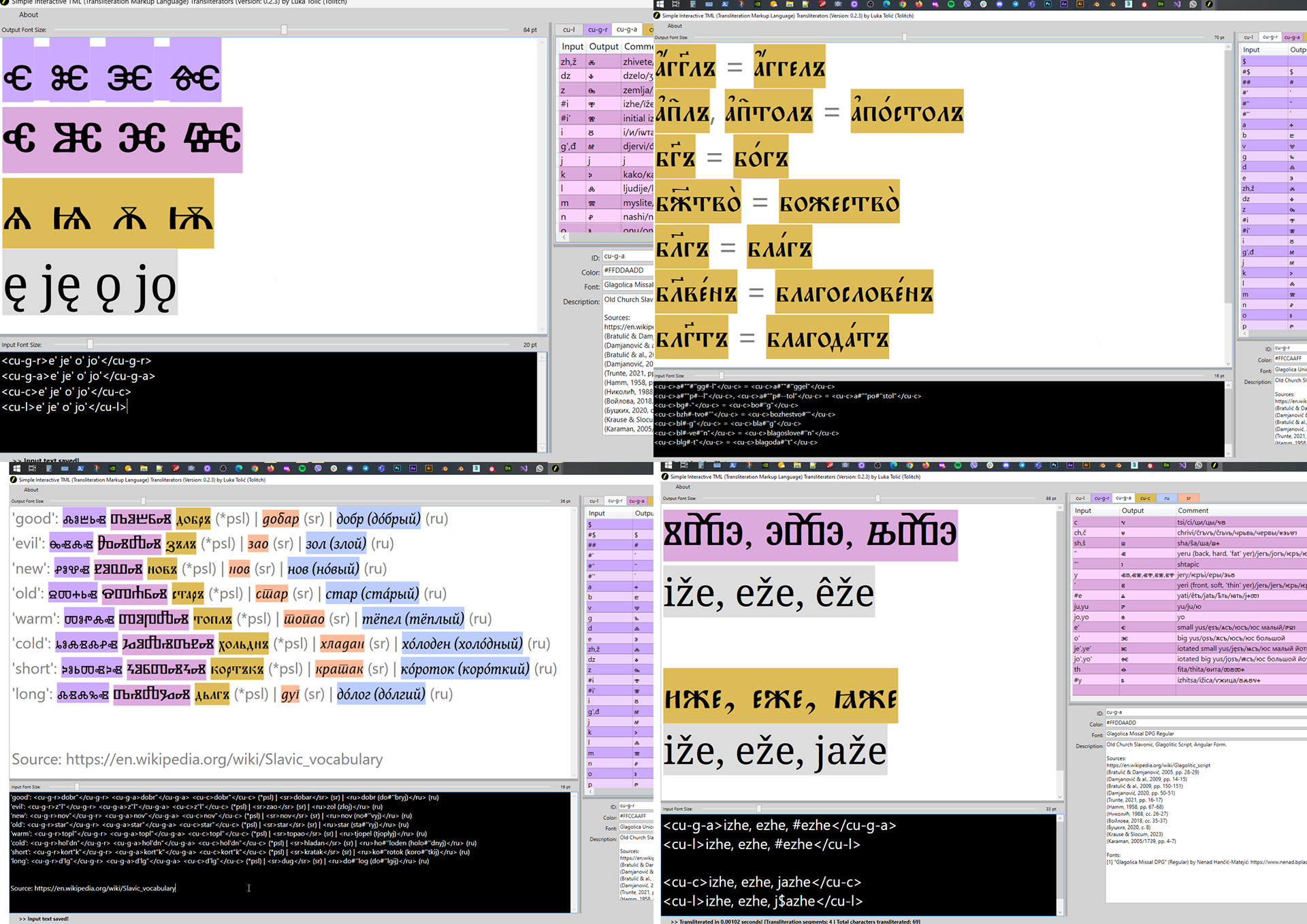1307x924 pixels.
Task: Open After Effects from taskbar above 88 pt window
Action: click(1070, 465)
